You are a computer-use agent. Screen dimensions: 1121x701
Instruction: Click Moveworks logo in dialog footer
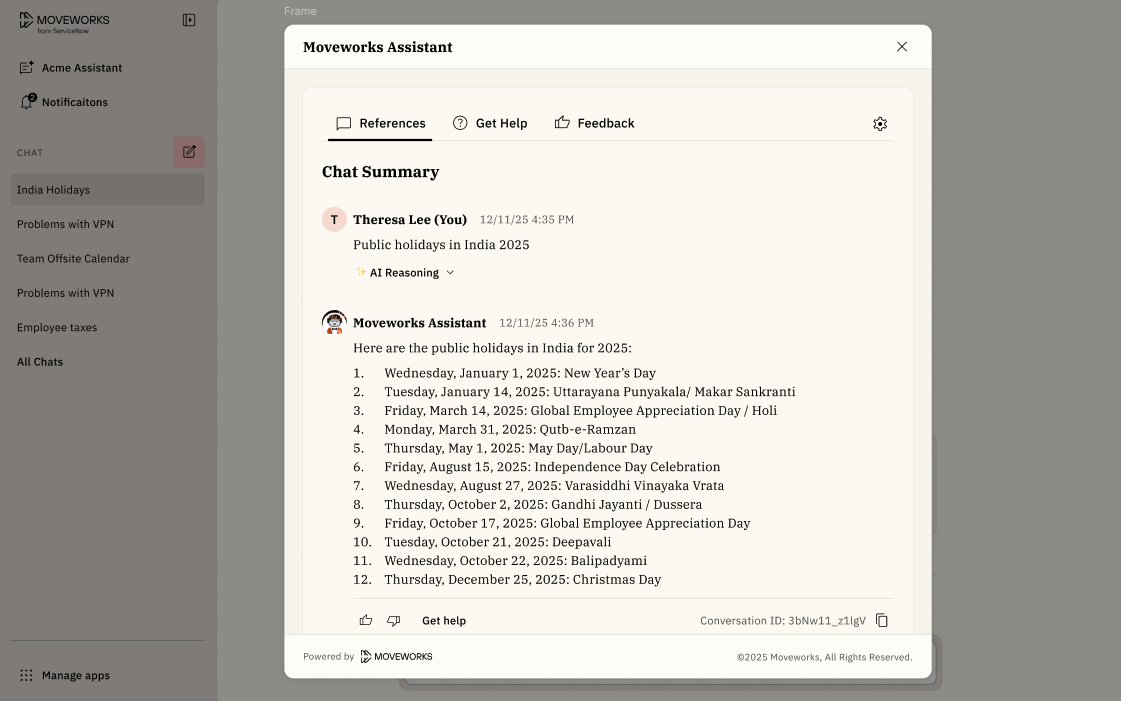pos(396,657)
